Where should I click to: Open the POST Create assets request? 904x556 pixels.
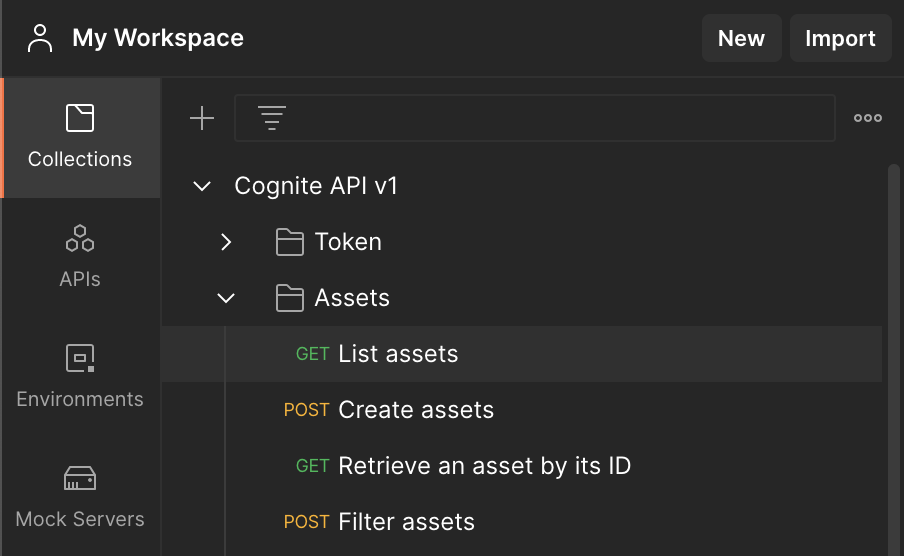tap(522, 410)
